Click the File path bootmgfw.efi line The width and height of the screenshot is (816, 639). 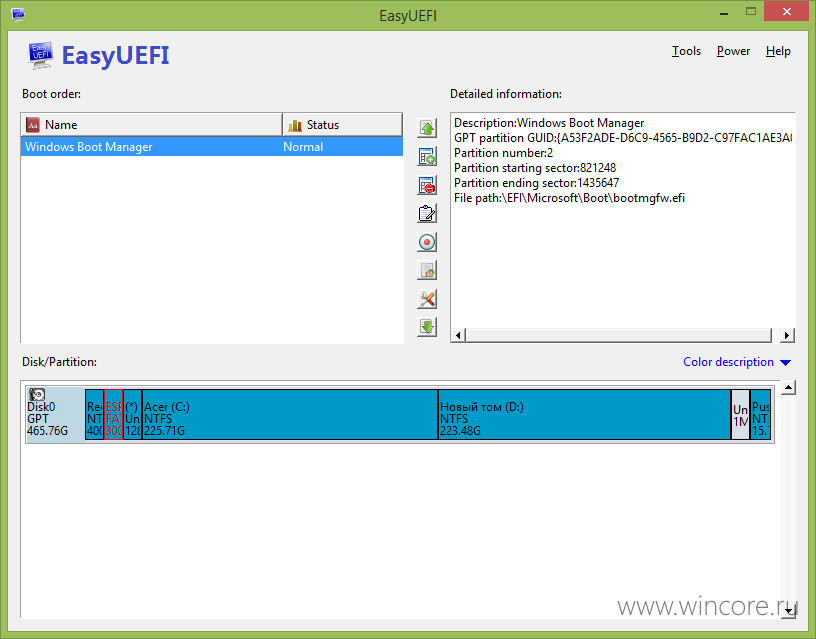pyautogui.click(x=569, y=198)
